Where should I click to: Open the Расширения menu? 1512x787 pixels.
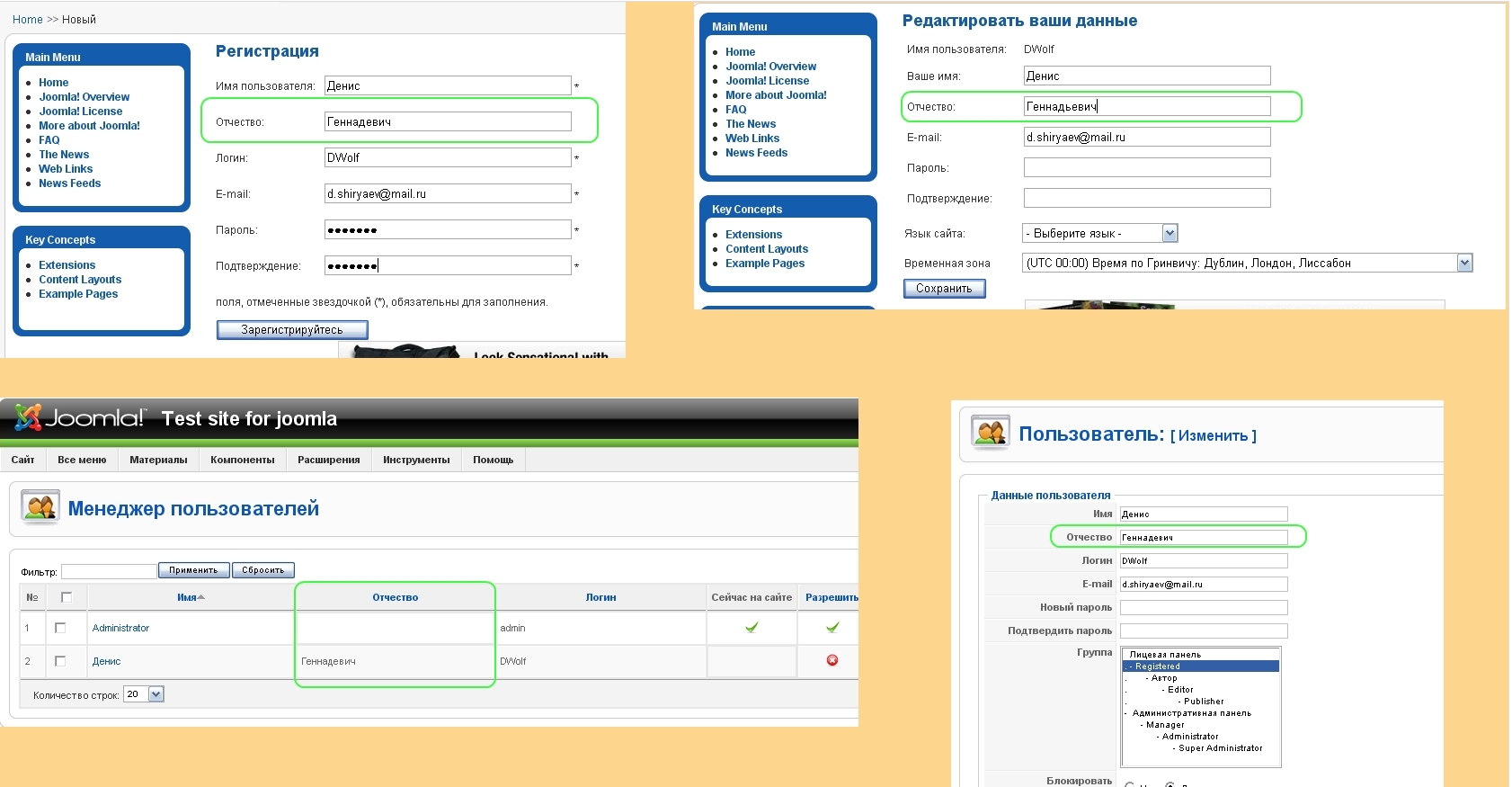tap(328, 460)
